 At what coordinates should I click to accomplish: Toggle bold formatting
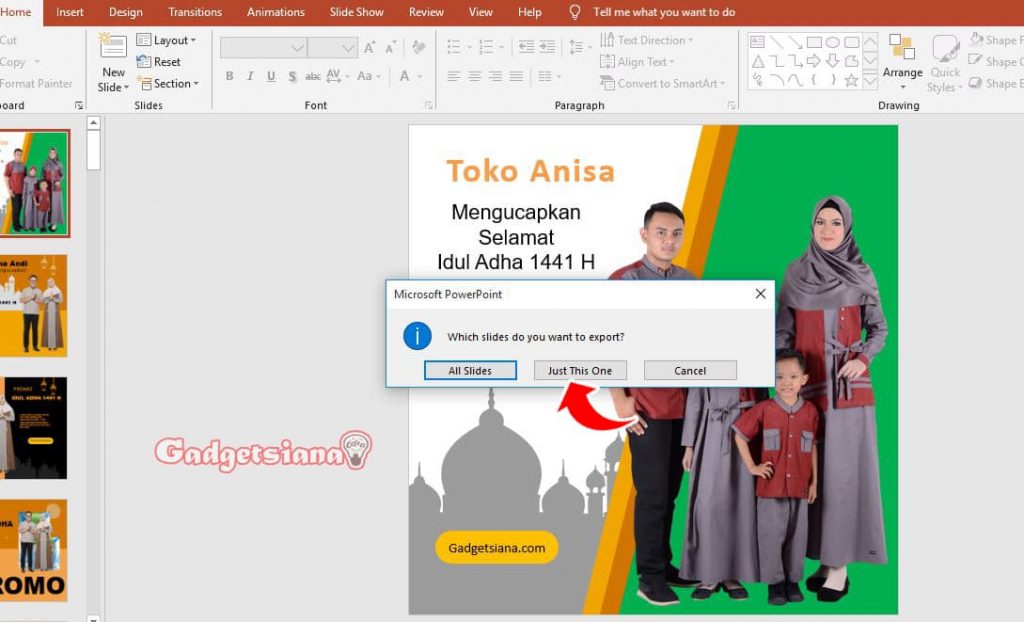229,77
